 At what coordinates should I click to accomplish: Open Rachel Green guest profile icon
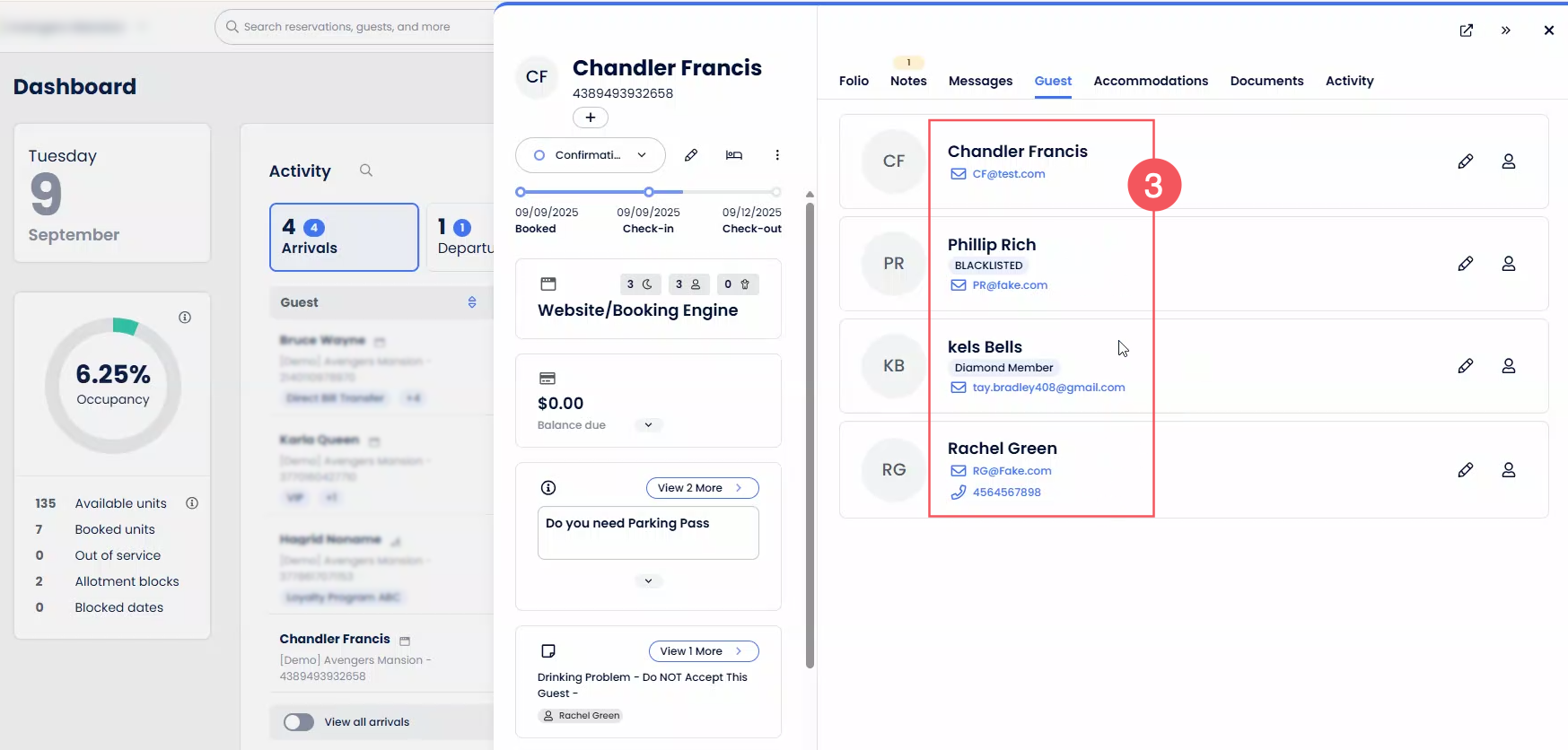pos(1509,470)
